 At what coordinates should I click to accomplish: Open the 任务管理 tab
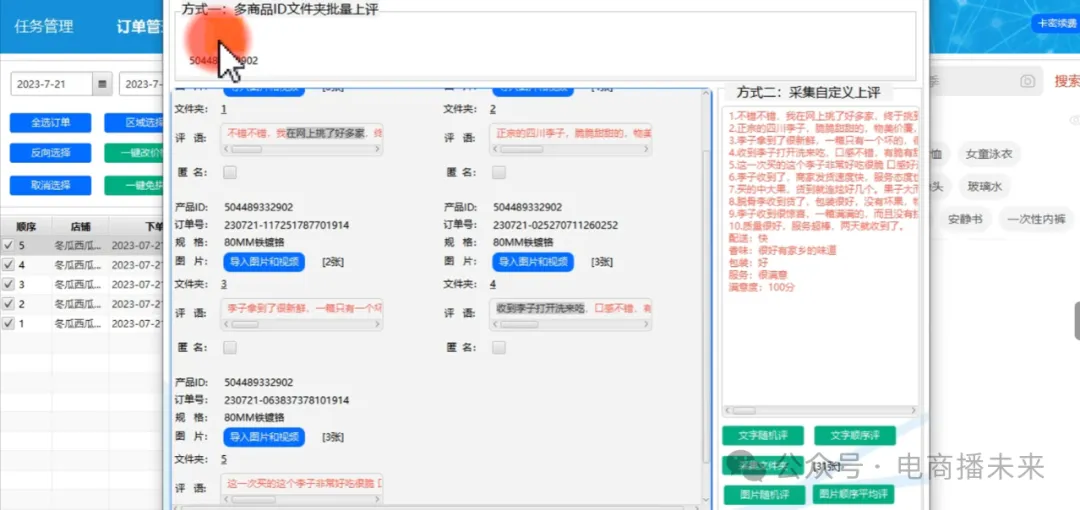(43, 26)
